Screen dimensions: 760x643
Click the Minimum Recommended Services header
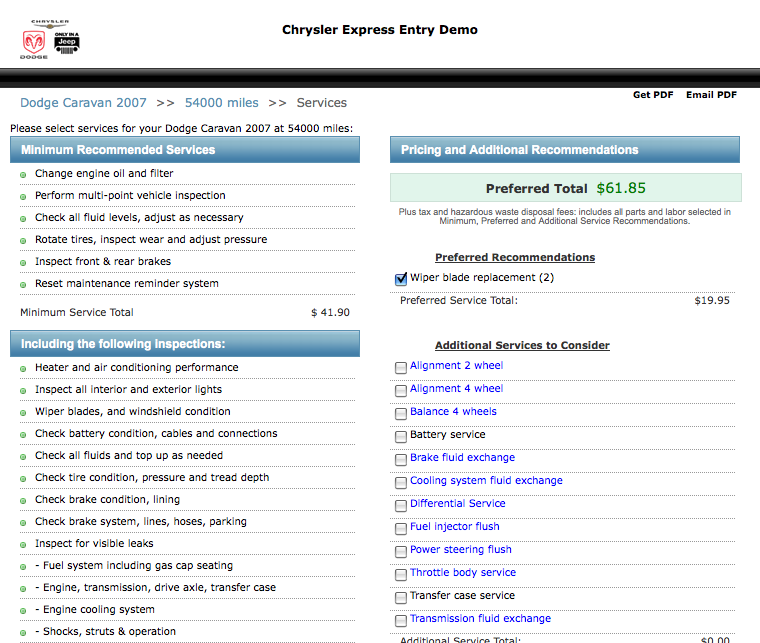185,150
